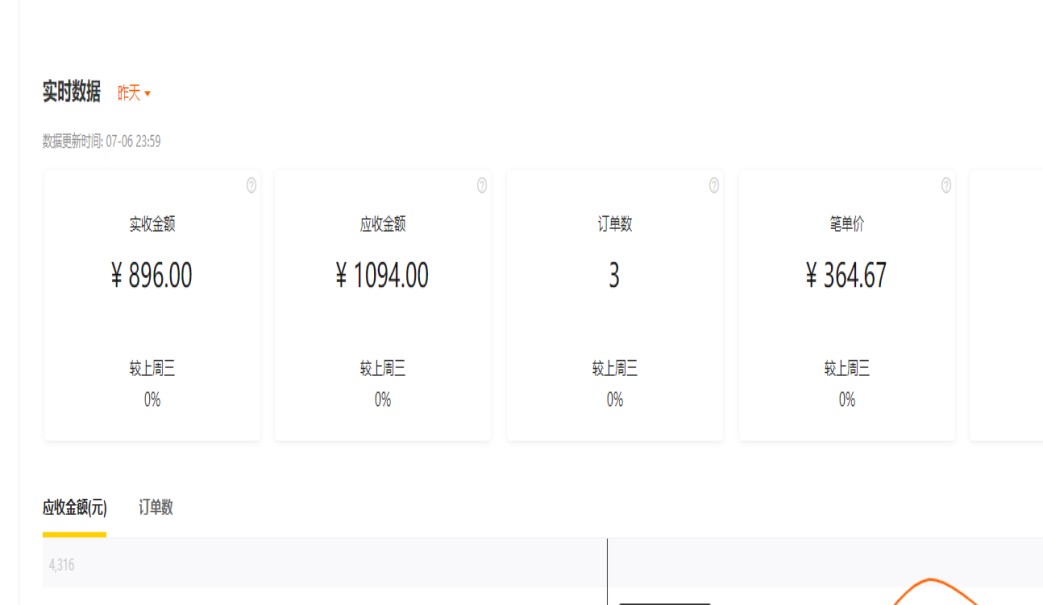Viewport: 1043px width, 605px height.
Task: Click the 0% change on 笔单价 card
Action: click(x=847, y=400)
